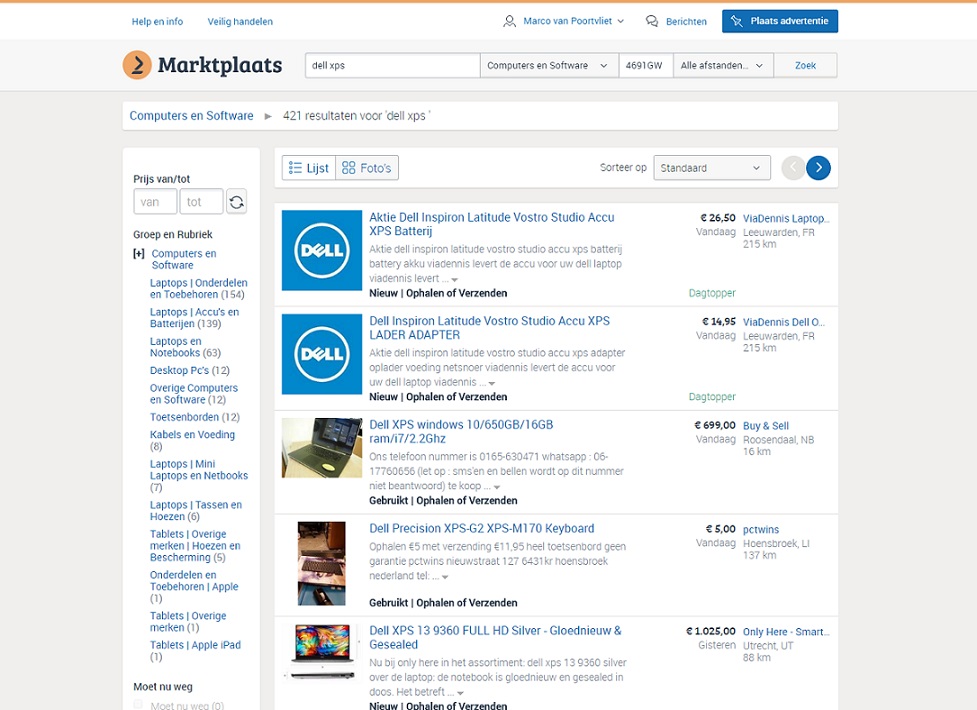This screenshot has width=977, height=710.
Task: Go to previous results page arrow
Action: tap(793, 168)
